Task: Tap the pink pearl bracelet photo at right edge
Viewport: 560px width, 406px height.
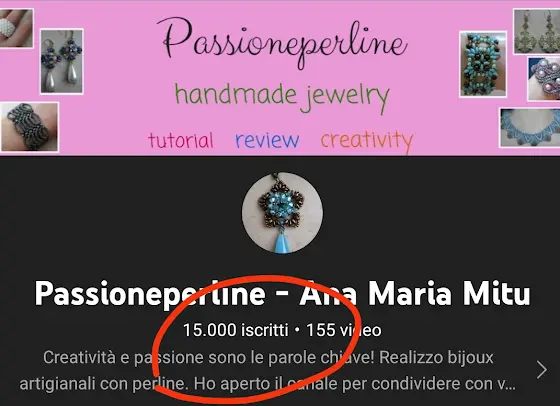Action: click(x=544, y=79)
